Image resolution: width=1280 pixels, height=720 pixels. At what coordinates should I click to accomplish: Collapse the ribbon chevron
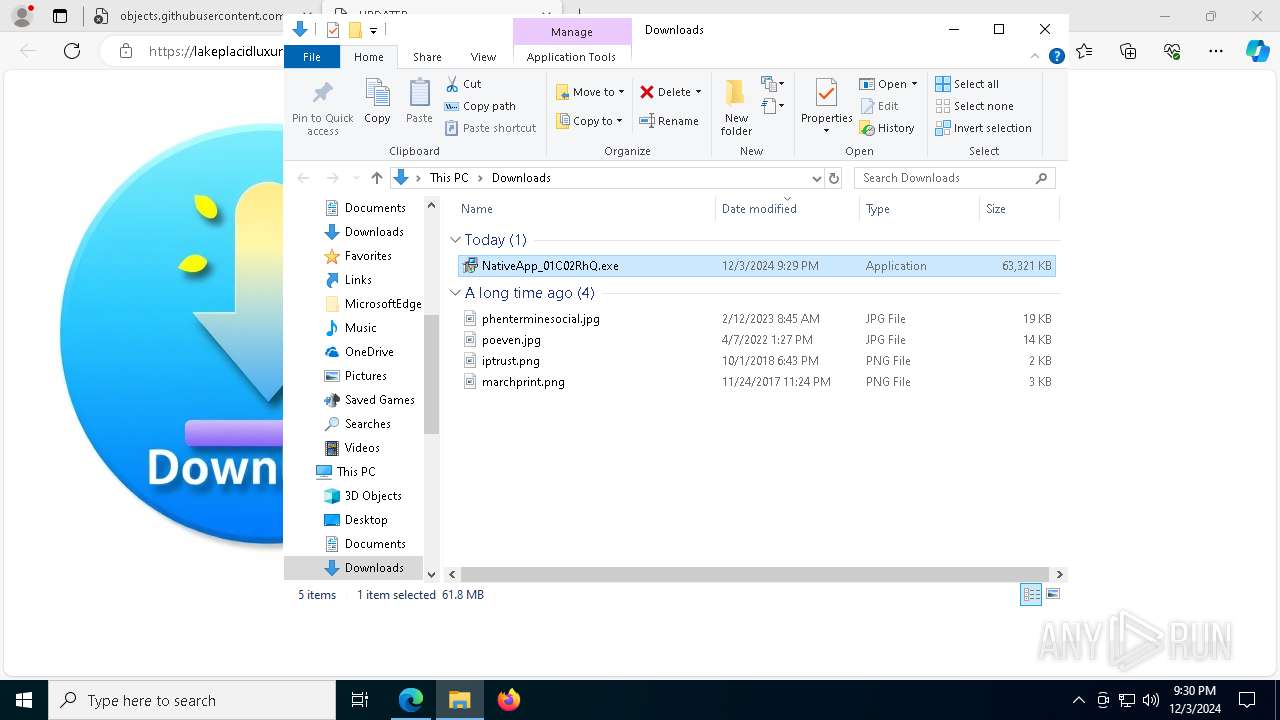(1036, 57)
